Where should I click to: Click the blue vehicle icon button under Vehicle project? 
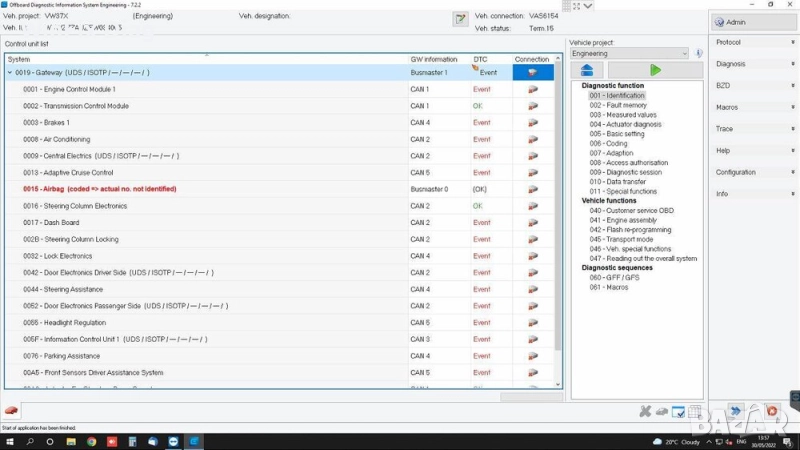click(x=587, y=70)
